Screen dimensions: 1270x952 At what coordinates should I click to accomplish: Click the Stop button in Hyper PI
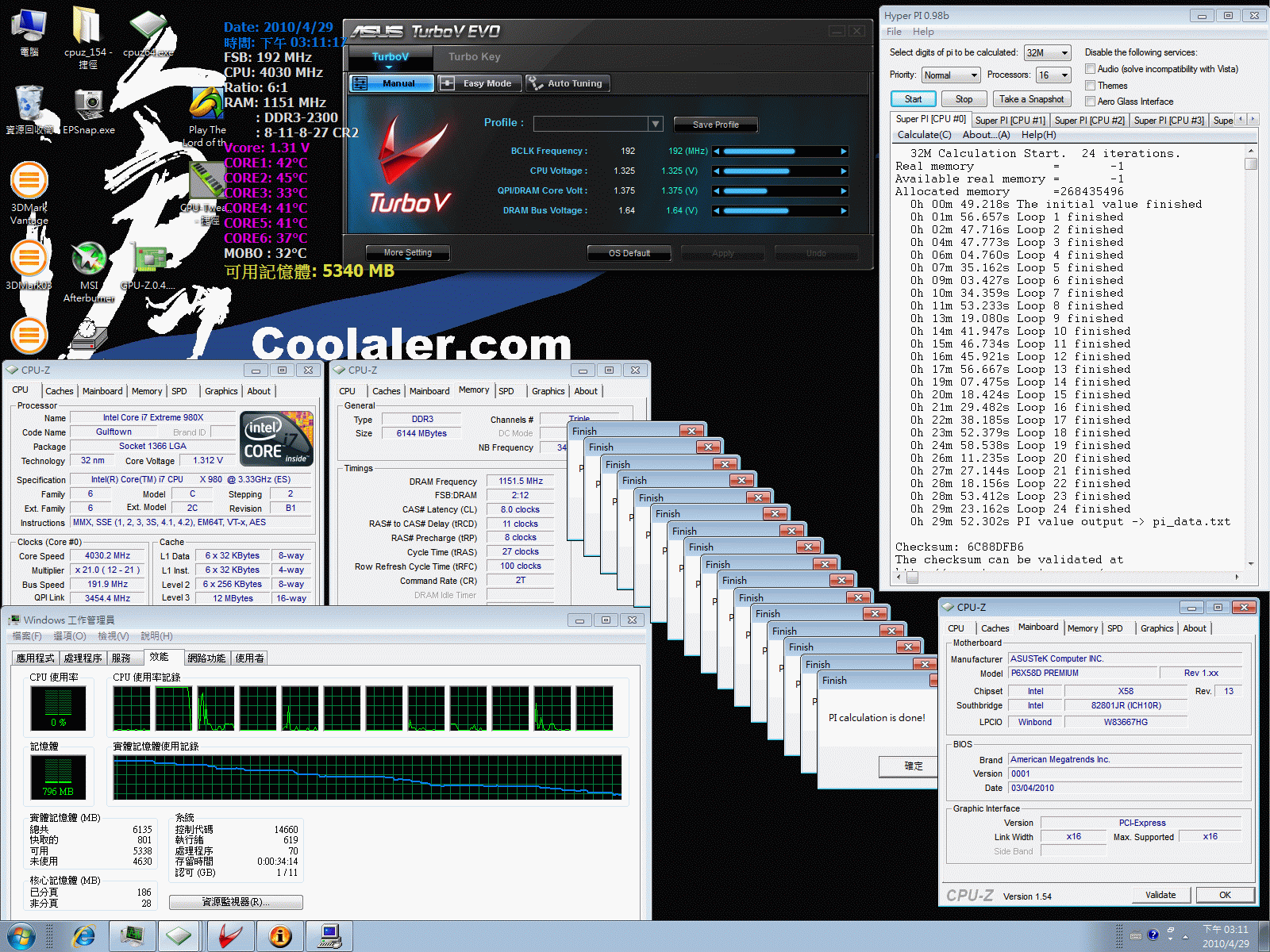[x=964, y=99]
